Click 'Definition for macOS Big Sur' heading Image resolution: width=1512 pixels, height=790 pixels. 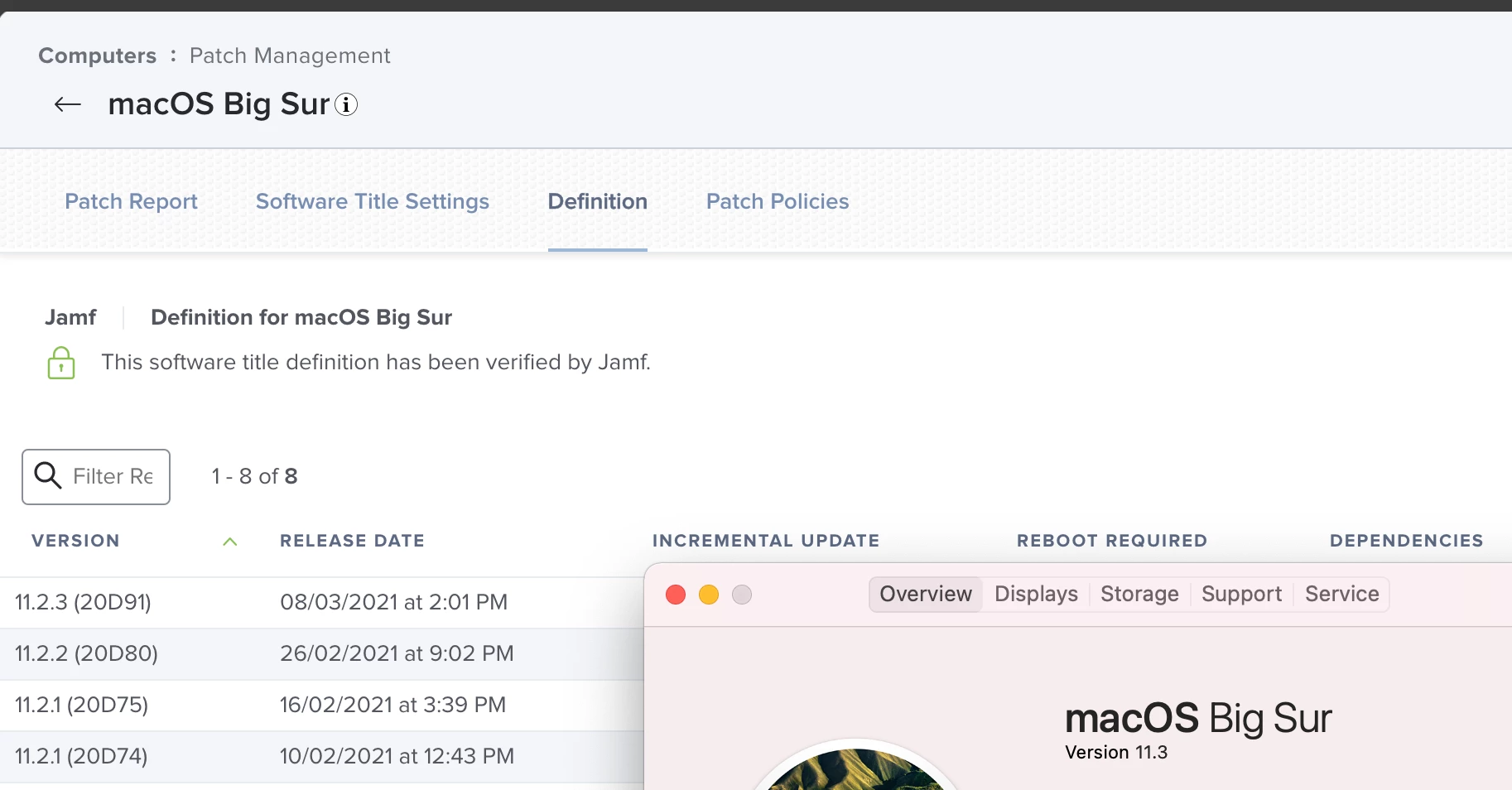[x=301, y=317]
